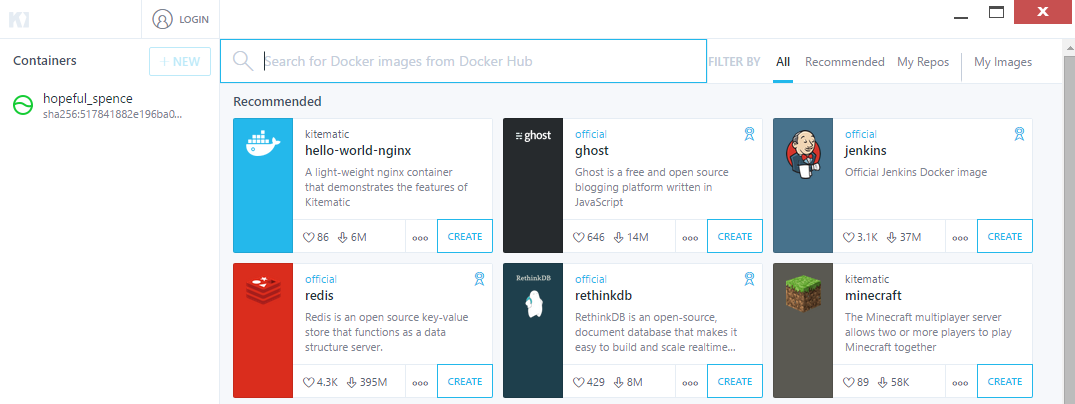Click the downloads arrow icon on redis
This screenshot has width=1075, height=404.
[352, 382]
